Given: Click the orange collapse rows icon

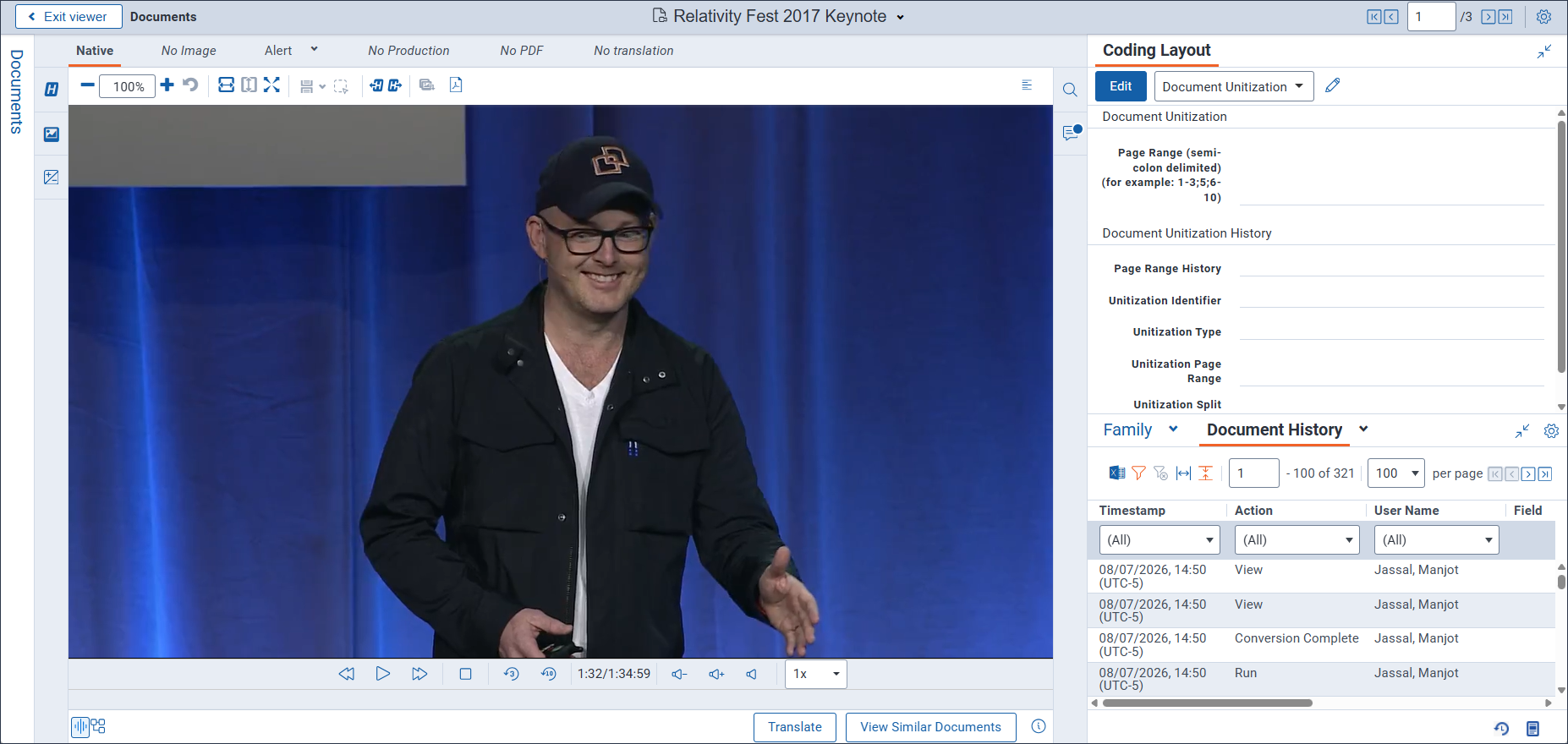Looking at the screenshot, I should [x=1206, y=473].
